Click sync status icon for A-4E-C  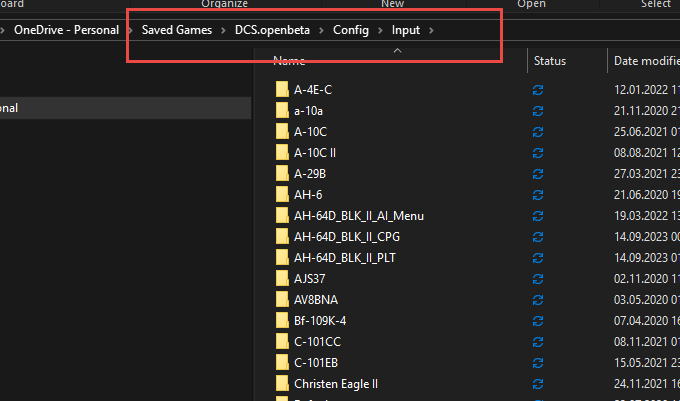coord(538,90)
